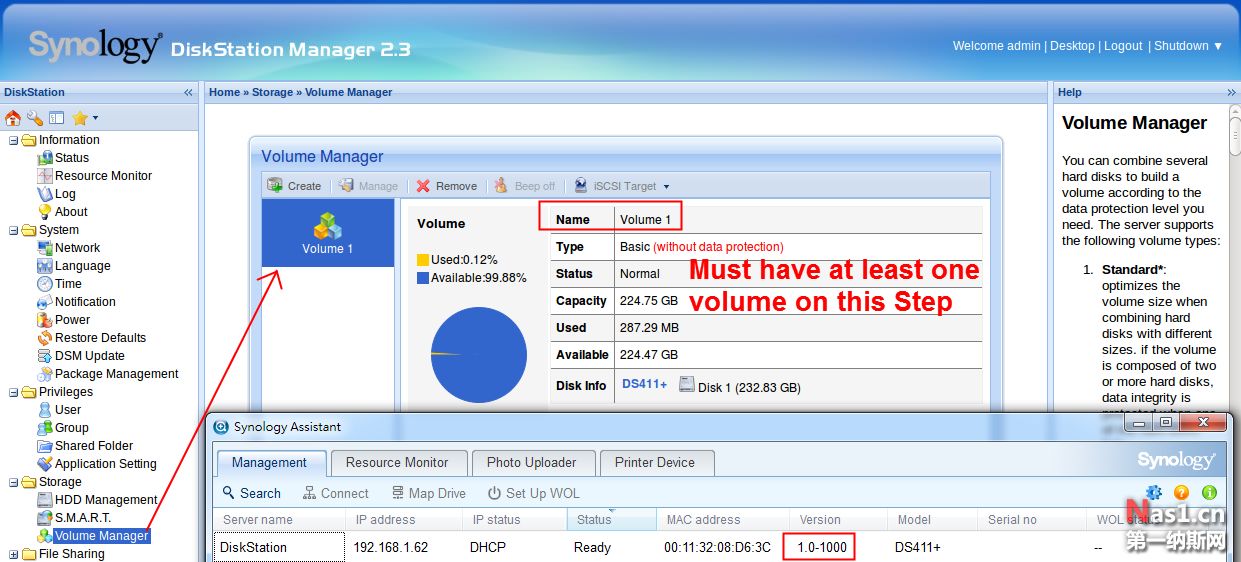1241x562 pixels.
Task: Click Manage in Volume Manager toolbar
Action: click(369, 186)
